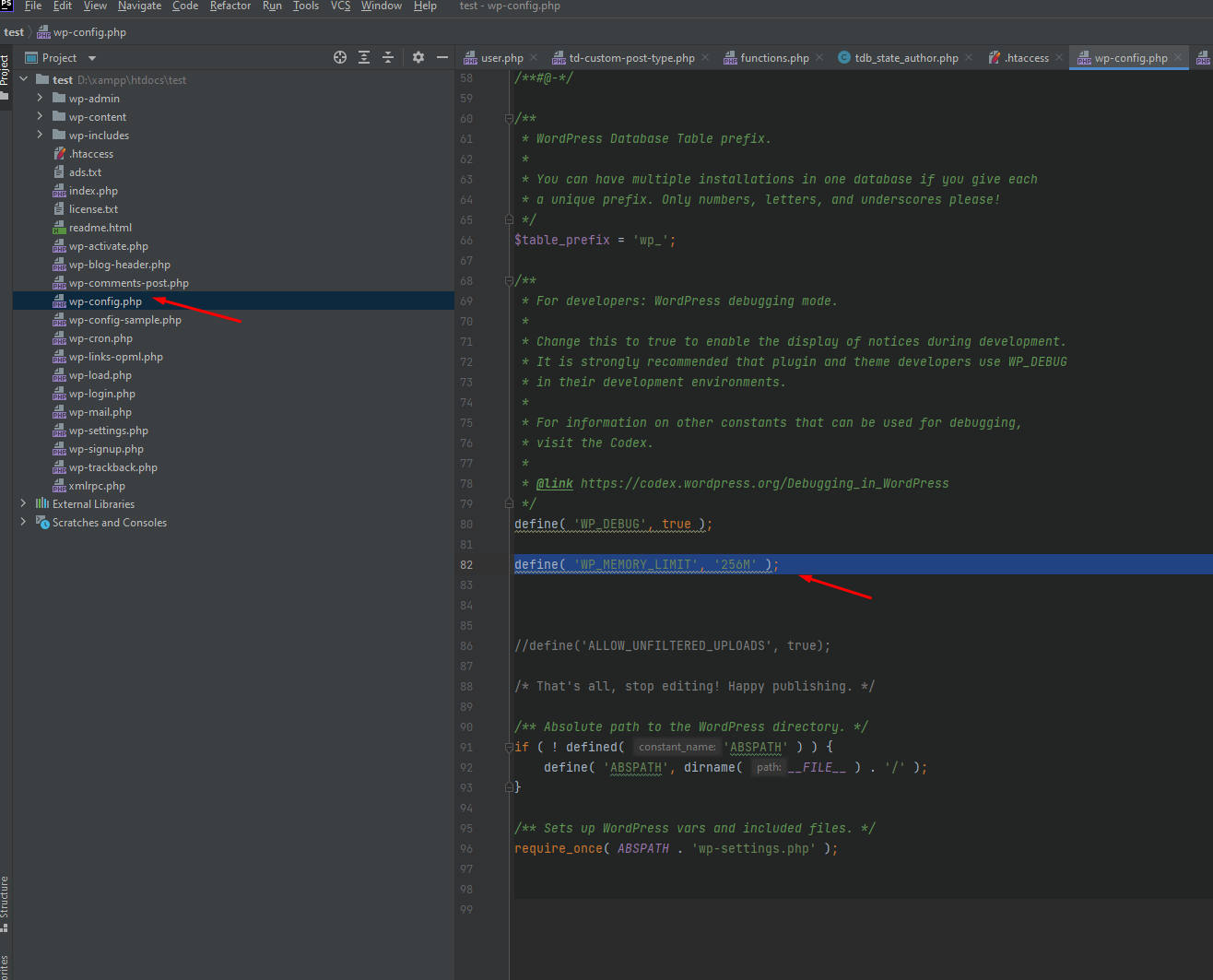Open the Help menu
The height and width of the screenshot is (980, 1213).
tap(425, 6)
